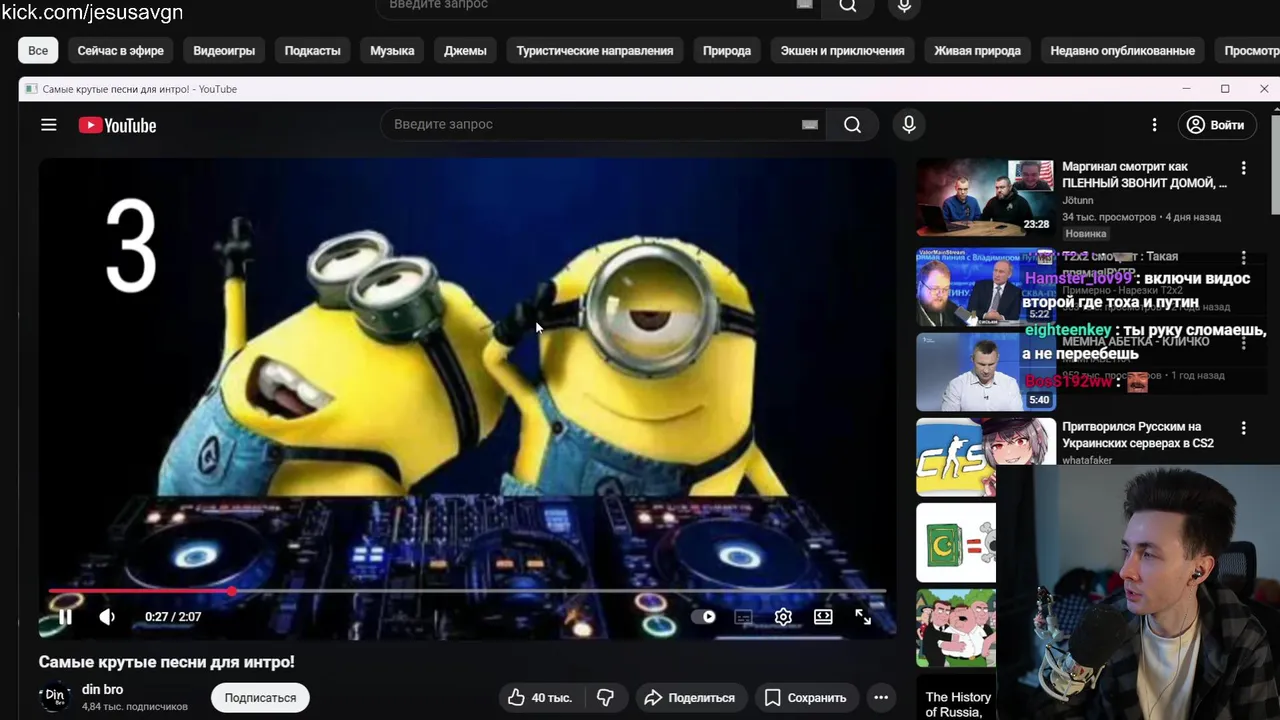Select the Видеоигры chip
This screenshot has height=720, width=1280.
[224, 50]
